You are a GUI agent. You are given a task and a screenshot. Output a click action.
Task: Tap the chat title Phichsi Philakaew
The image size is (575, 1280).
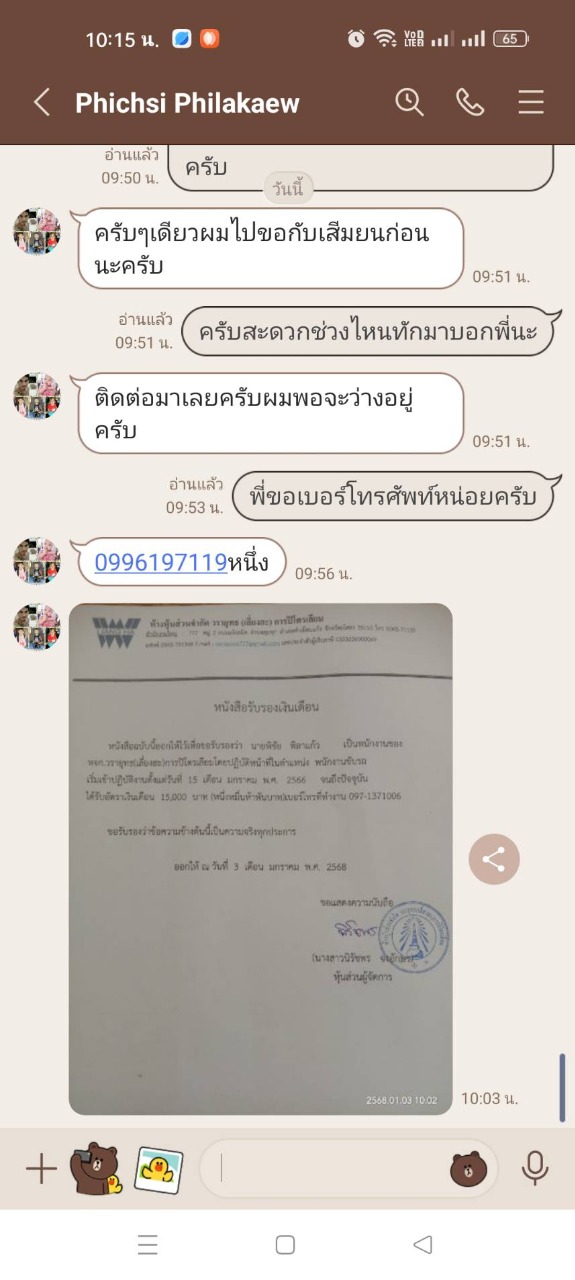187,102
